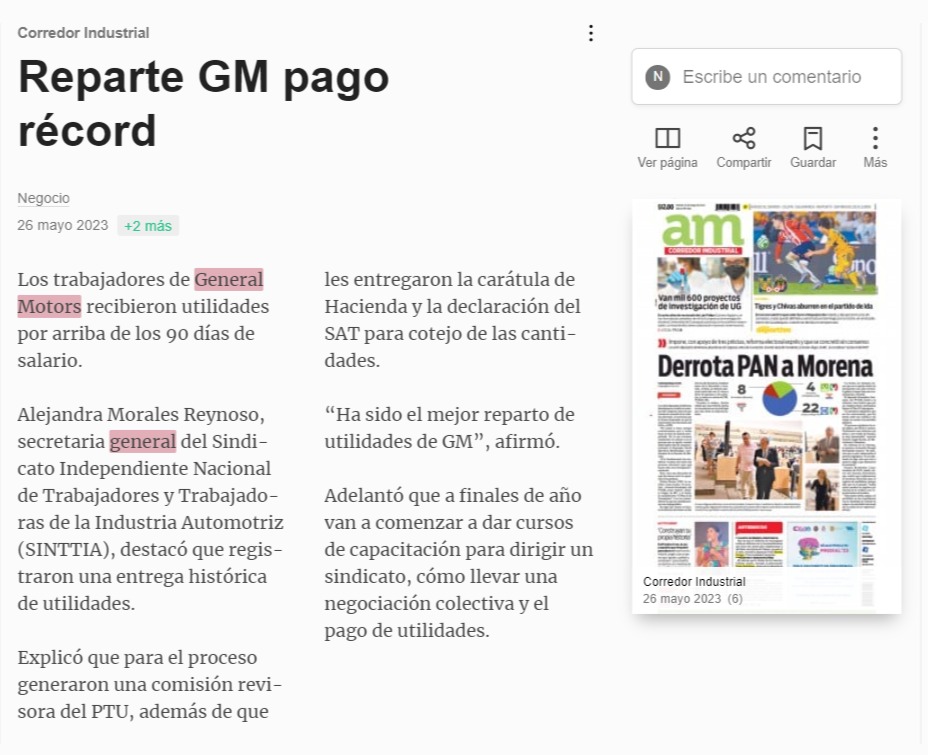Viewport: 928px width, 755px height.
Task: Click the N user avatar
Action: coord(658,77)
